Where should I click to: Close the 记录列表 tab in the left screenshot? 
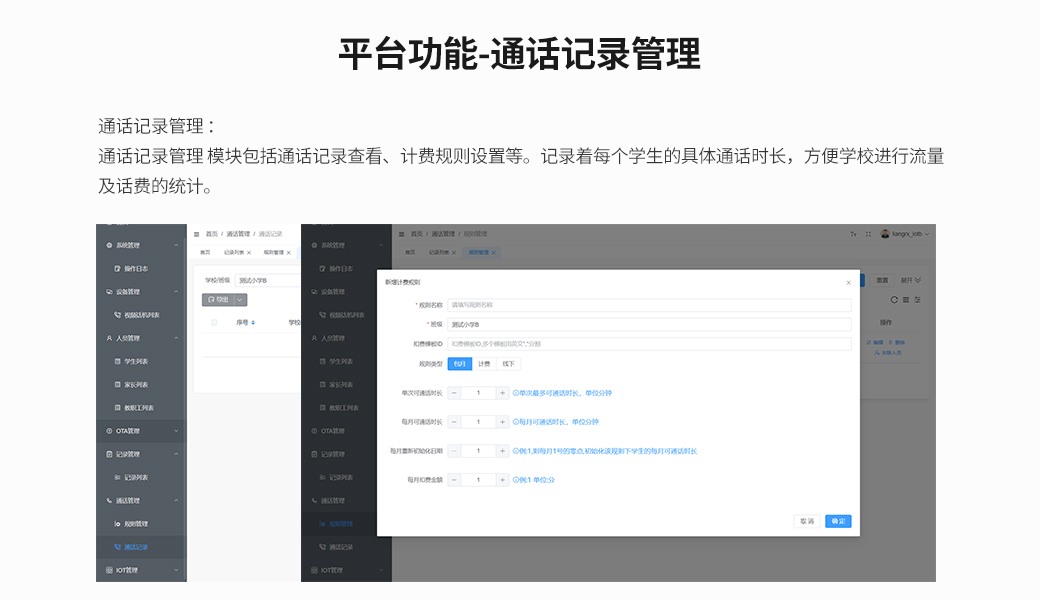[x=249, y=253]
